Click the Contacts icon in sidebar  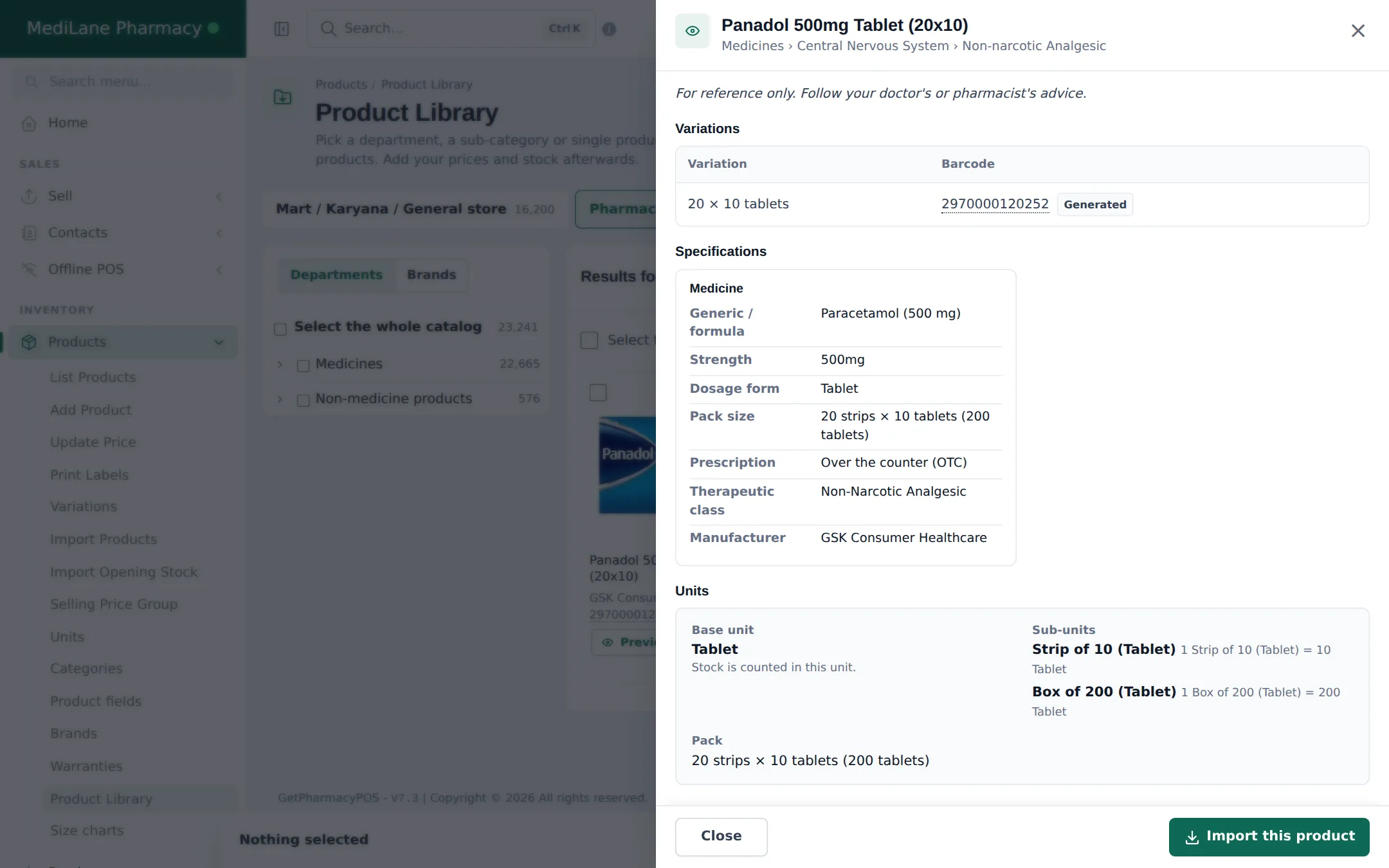[29, 233]
